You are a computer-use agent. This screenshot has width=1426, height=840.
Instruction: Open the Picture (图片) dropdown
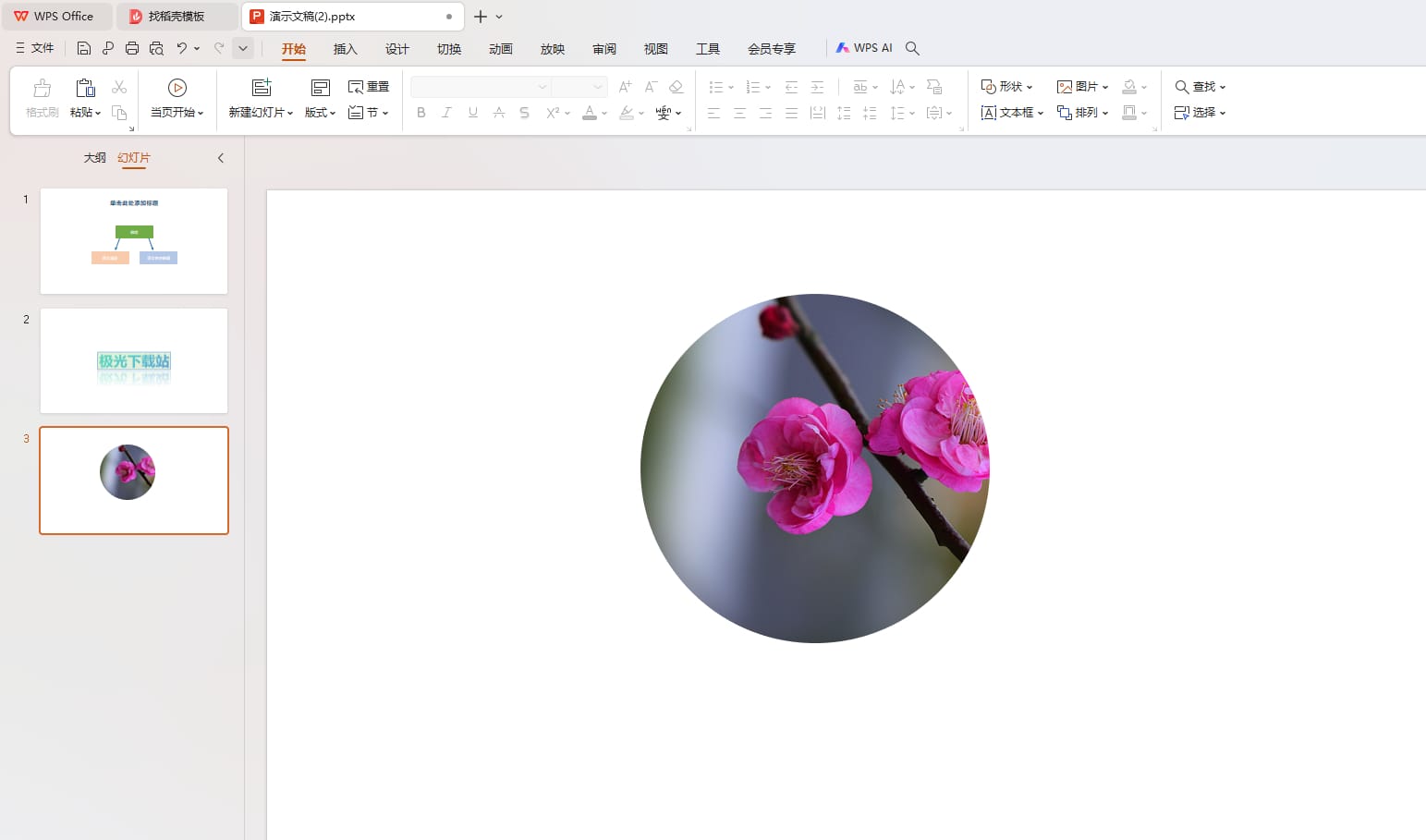pos(1082,87)
